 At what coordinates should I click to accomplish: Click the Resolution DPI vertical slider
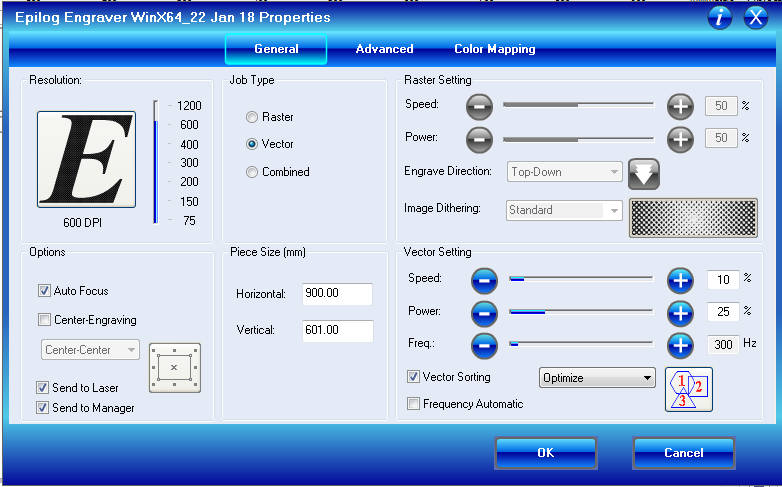(156, 162)
